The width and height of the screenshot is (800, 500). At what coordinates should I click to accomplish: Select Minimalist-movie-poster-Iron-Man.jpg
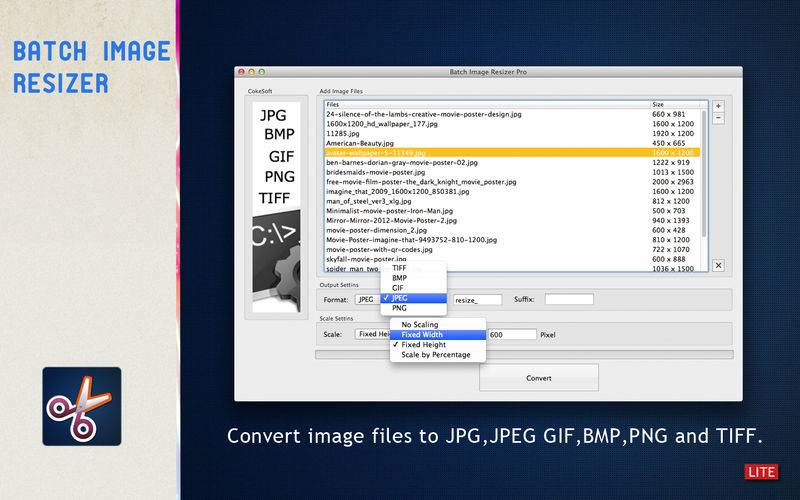(512, 211)
